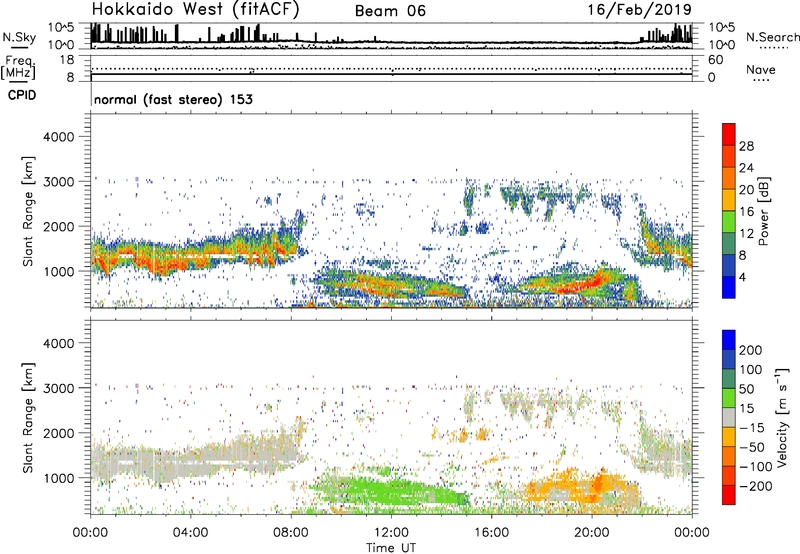
Task: Click the '08:00' time axis label
Action: tap(291, 533)
